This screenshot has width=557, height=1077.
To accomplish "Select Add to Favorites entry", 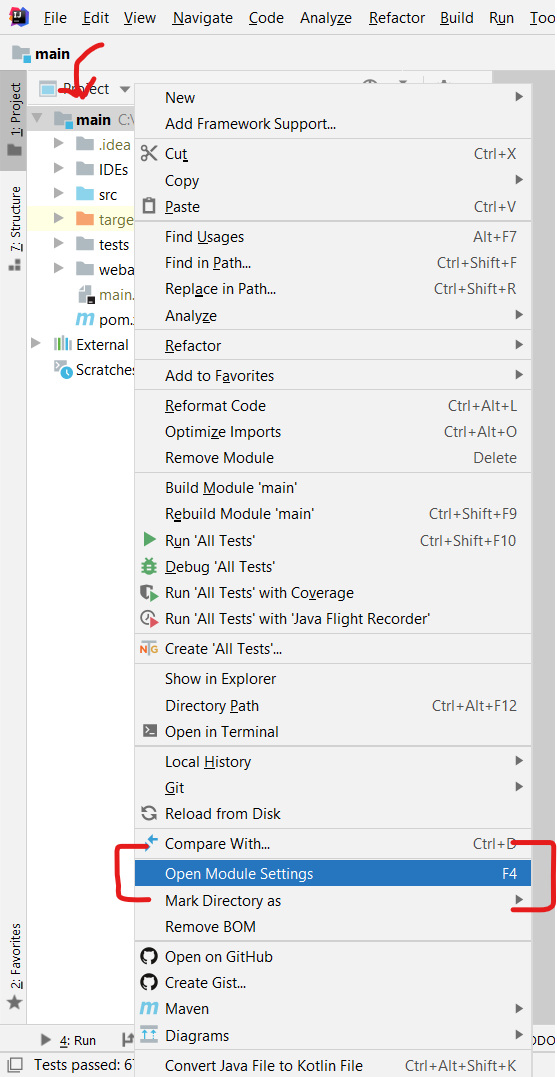I will point(332,375).
